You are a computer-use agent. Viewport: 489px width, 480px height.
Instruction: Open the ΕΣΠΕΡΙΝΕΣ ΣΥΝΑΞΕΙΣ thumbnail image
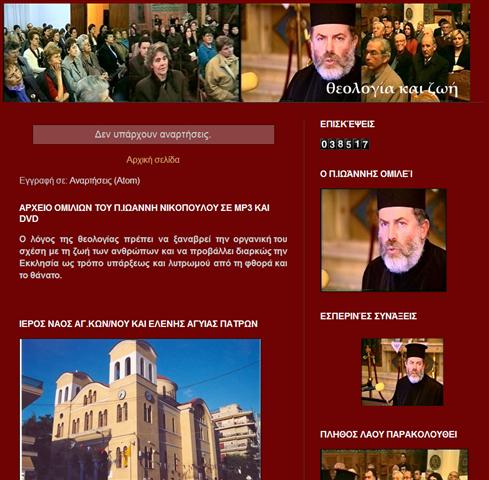[402, 372]
